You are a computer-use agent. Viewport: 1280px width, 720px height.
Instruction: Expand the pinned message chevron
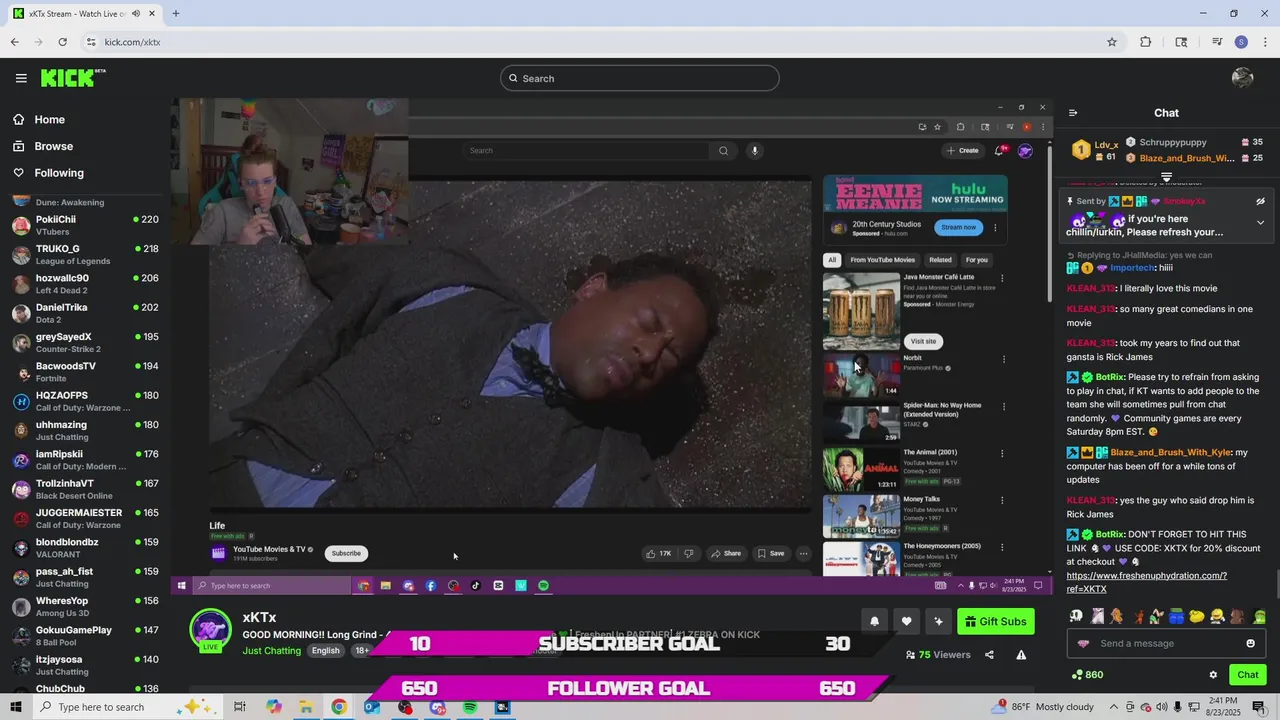(1260, 222)
